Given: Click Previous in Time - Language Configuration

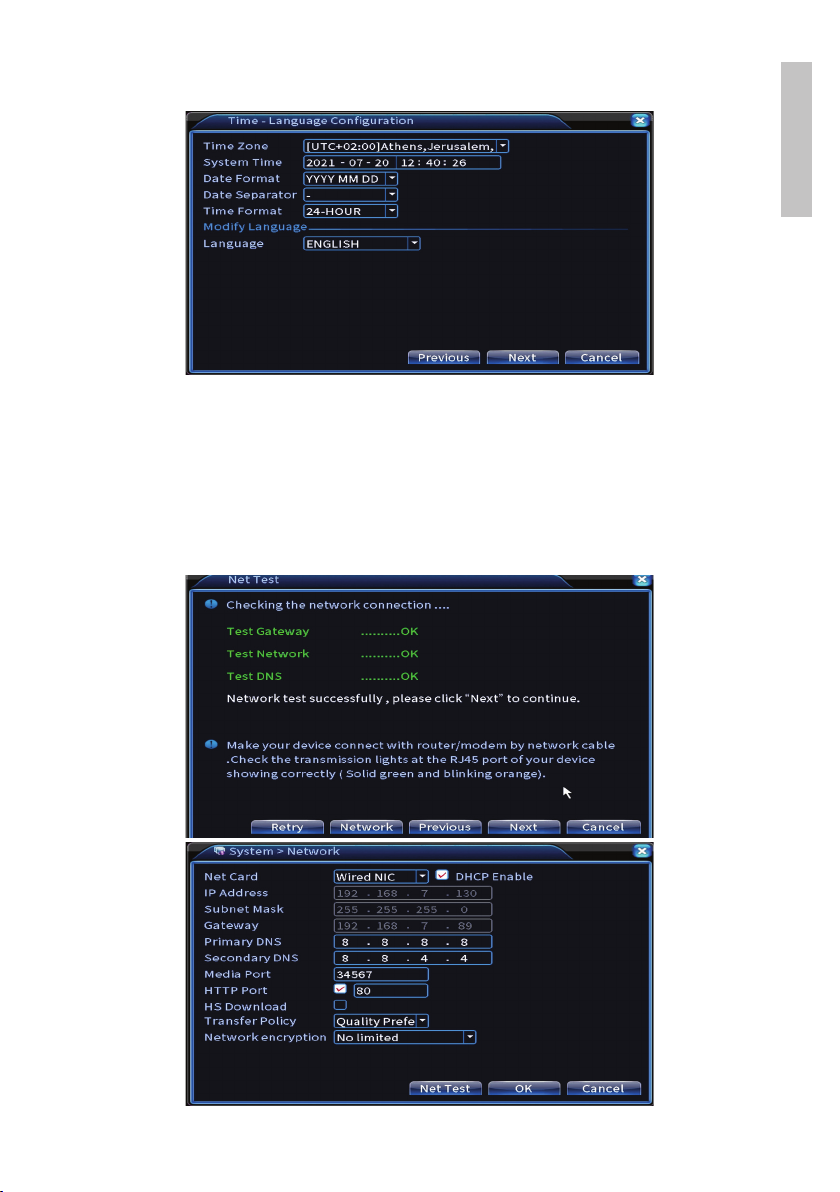Looking at the screenshot, I should (444, 357).
